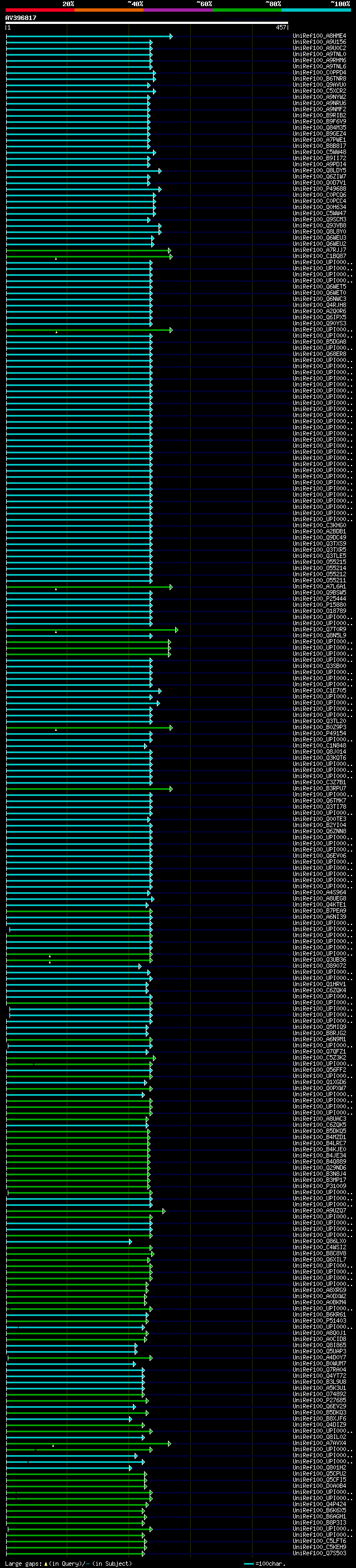Select label UniRef100_A4S964
This screenshot has height=1568, width=356.
coord(319,892)
